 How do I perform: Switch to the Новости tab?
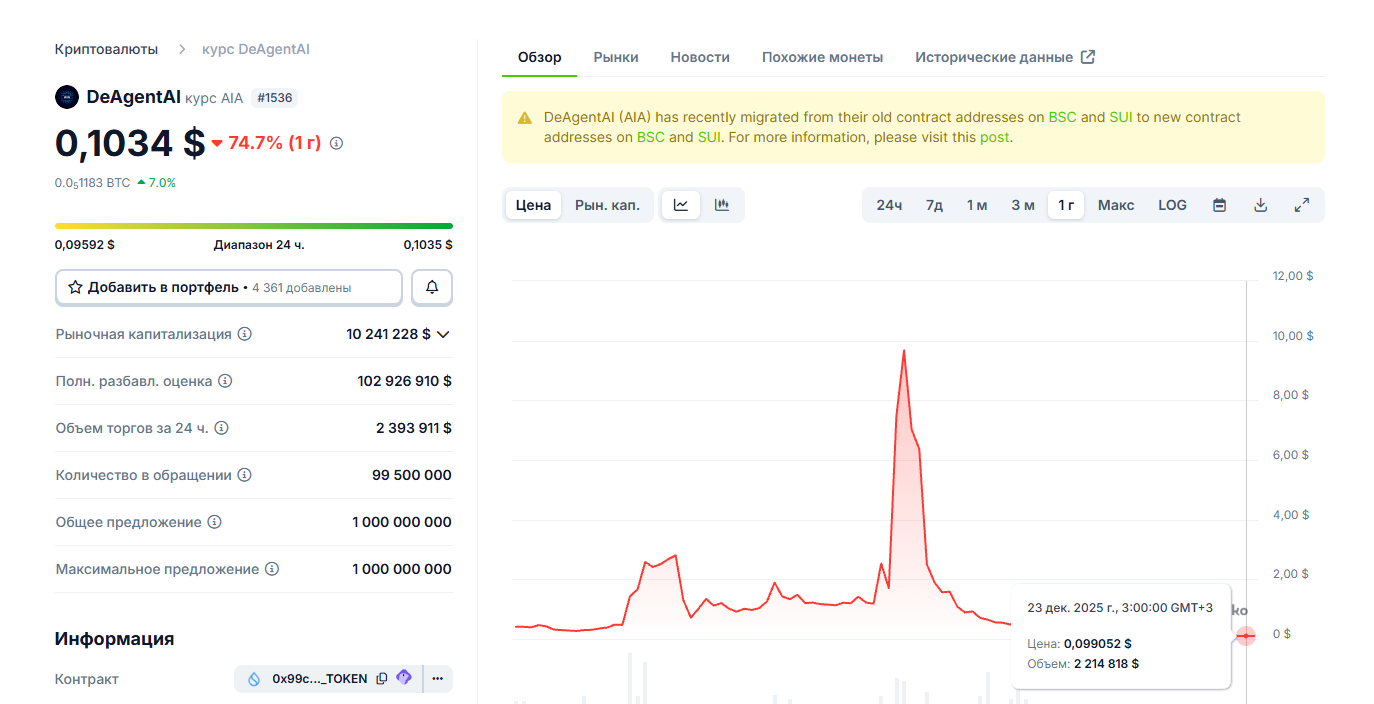coord(700,57)
